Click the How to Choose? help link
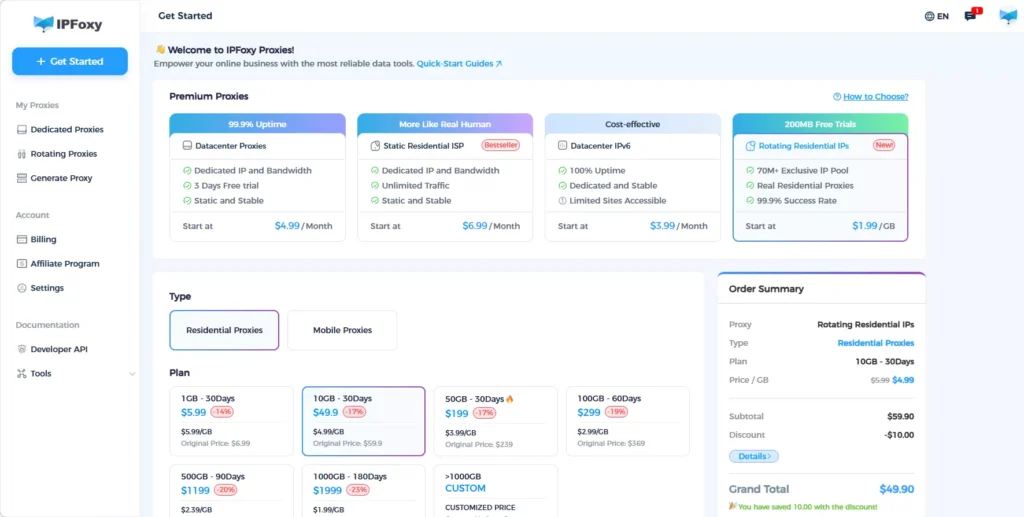This screenshot has height=517, width=1024. [871, 97]
